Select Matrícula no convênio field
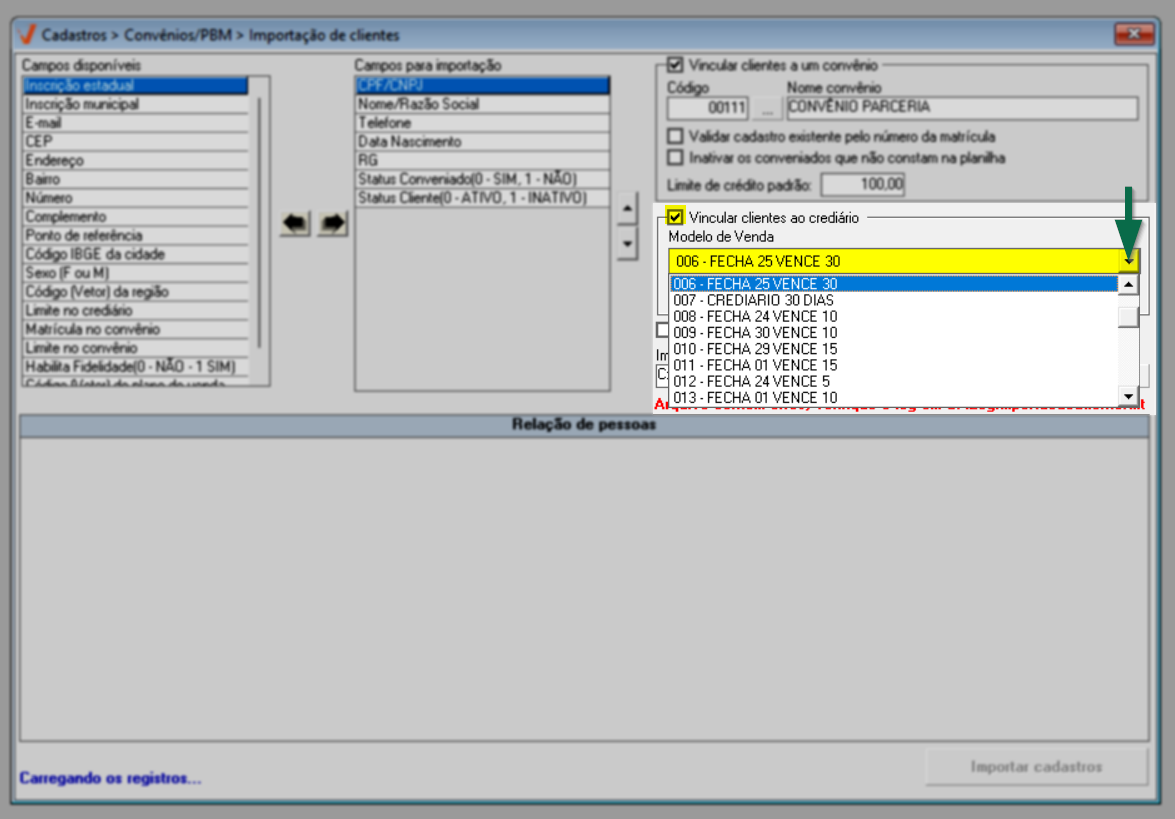Screen dimensions: 1175x819 coord(135,329)
